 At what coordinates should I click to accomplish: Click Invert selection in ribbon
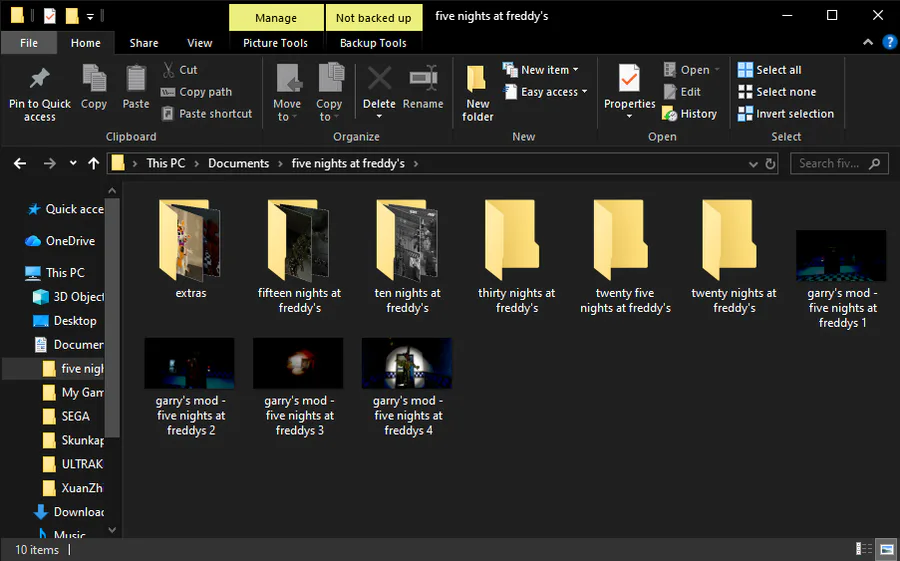point(786,114)
